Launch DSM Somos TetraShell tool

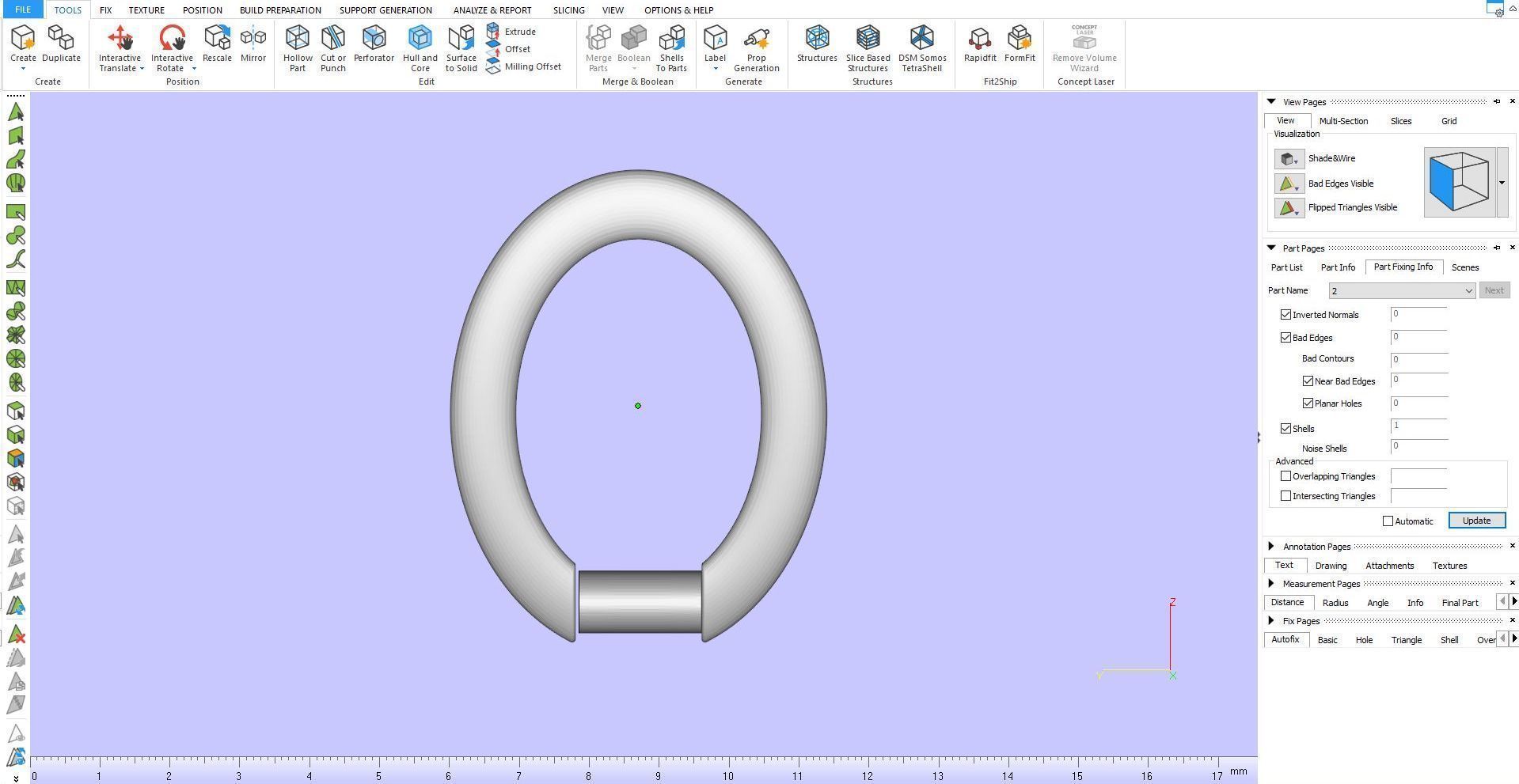[x=922, y=48]
